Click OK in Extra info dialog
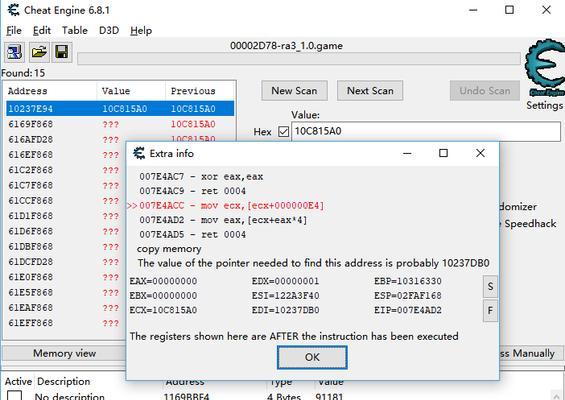Screen dimensions: 565x400 coord(312,357)
